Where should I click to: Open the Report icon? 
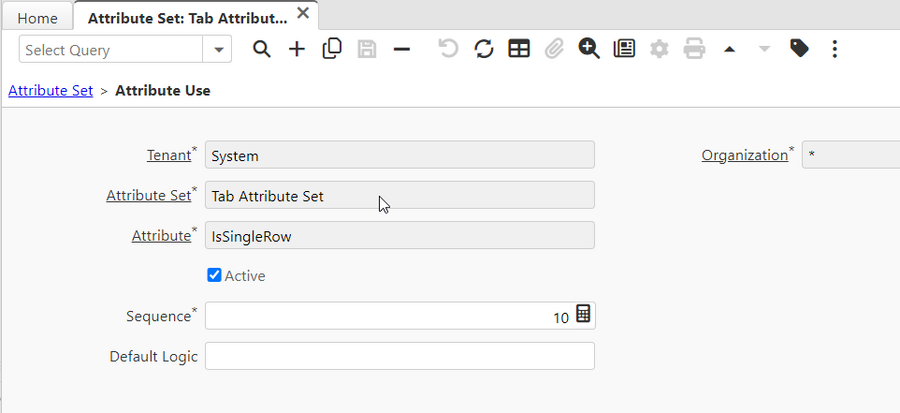pyautogui.click(x=624, y=49)
